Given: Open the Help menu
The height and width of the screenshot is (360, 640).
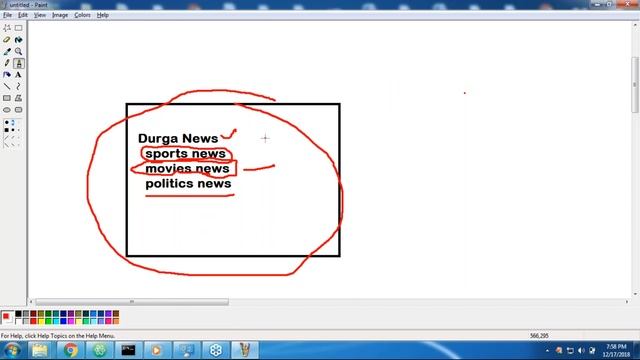Looking at the screenshot, I should coord(102,15).
